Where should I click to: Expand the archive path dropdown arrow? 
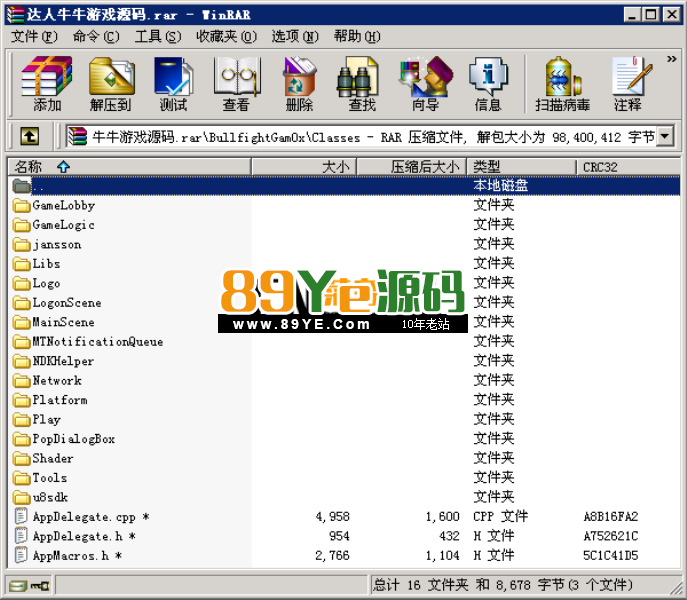click(665, 136)
